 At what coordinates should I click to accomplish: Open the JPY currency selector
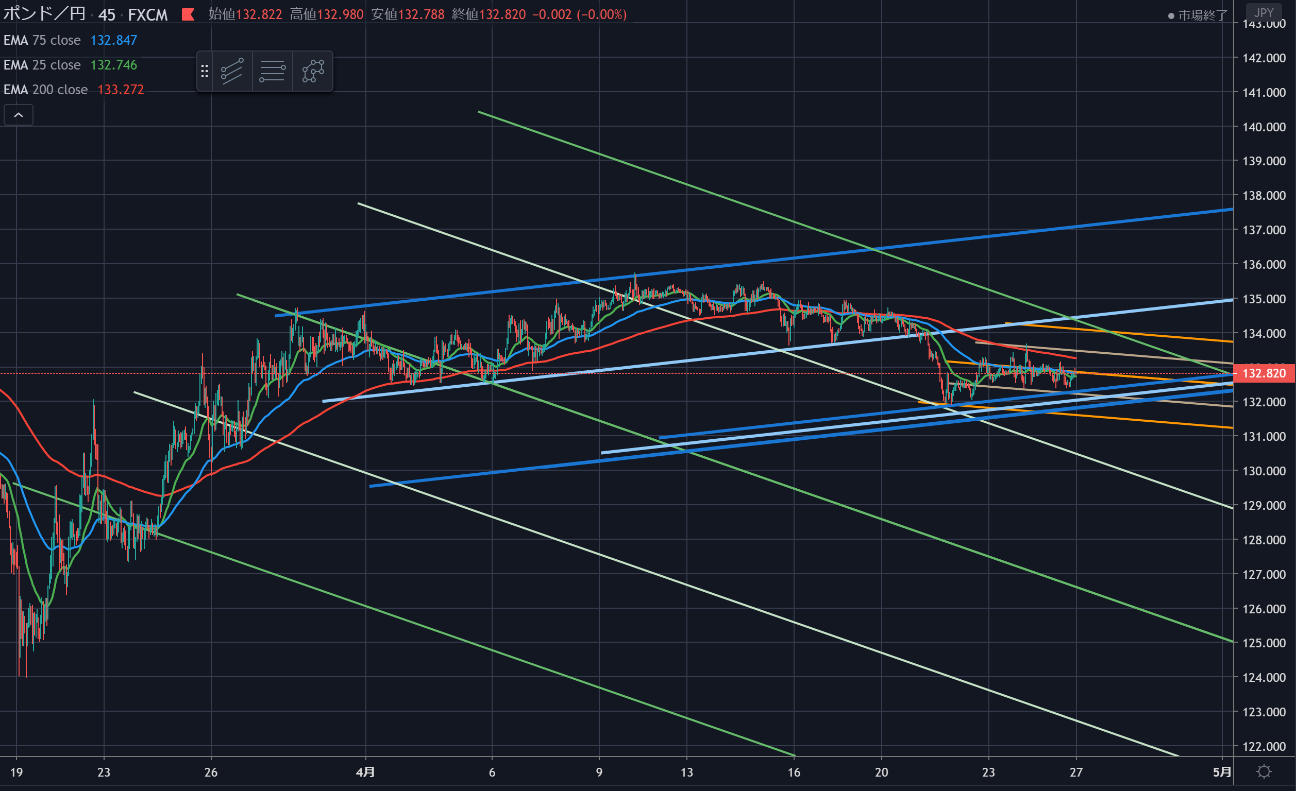[x=1264, y=15]
